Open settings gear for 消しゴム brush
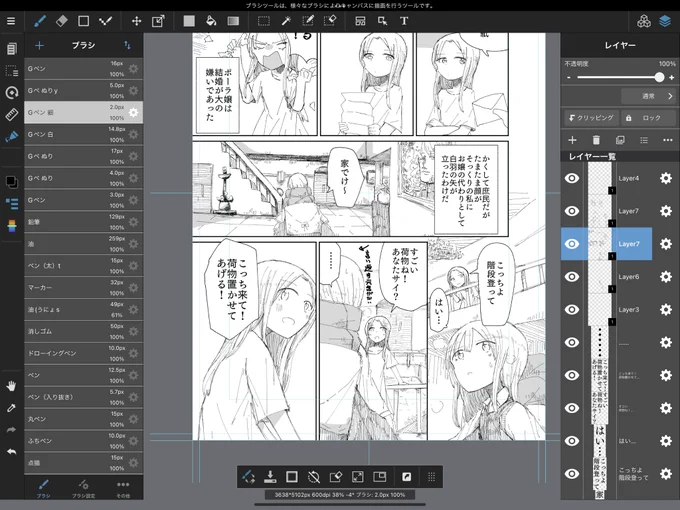 (x=133, y=331)
